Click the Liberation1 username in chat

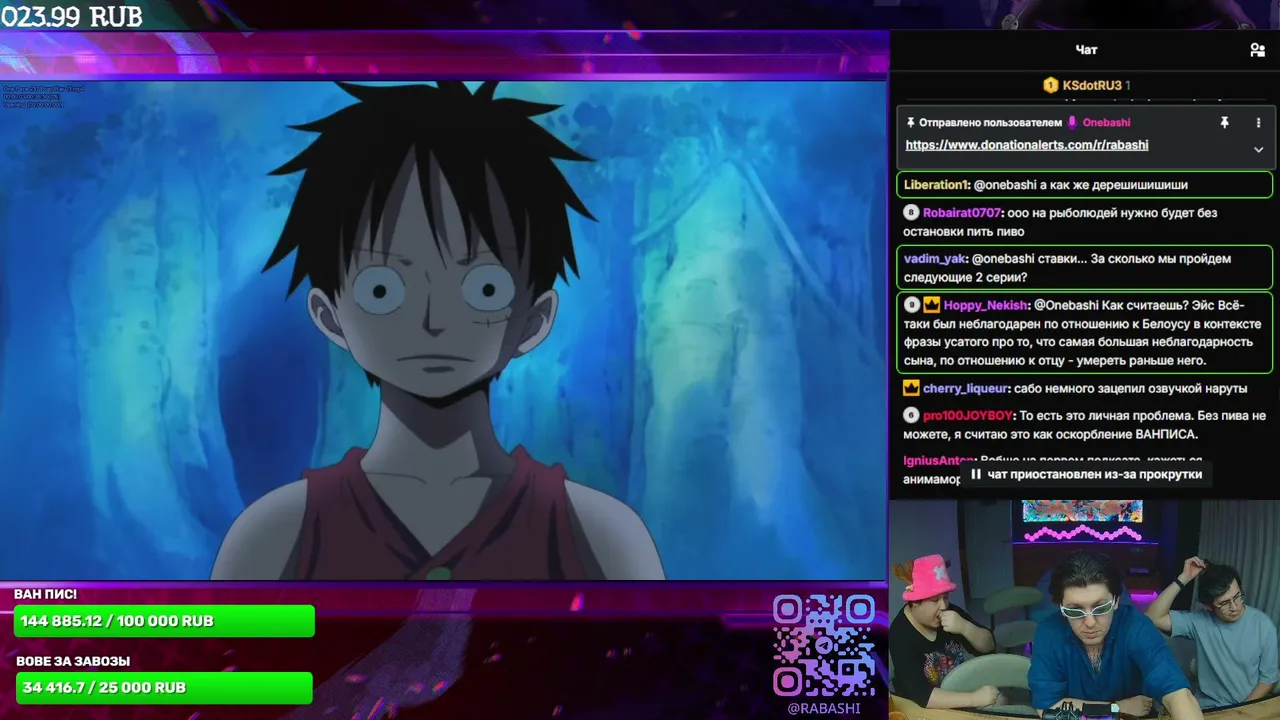935,185
